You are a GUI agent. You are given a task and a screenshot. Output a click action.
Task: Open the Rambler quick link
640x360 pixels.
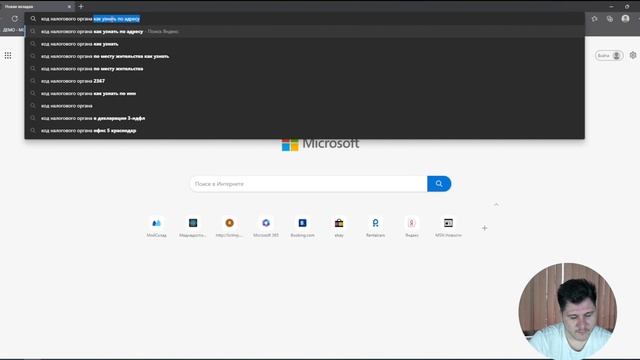[376, 227]
